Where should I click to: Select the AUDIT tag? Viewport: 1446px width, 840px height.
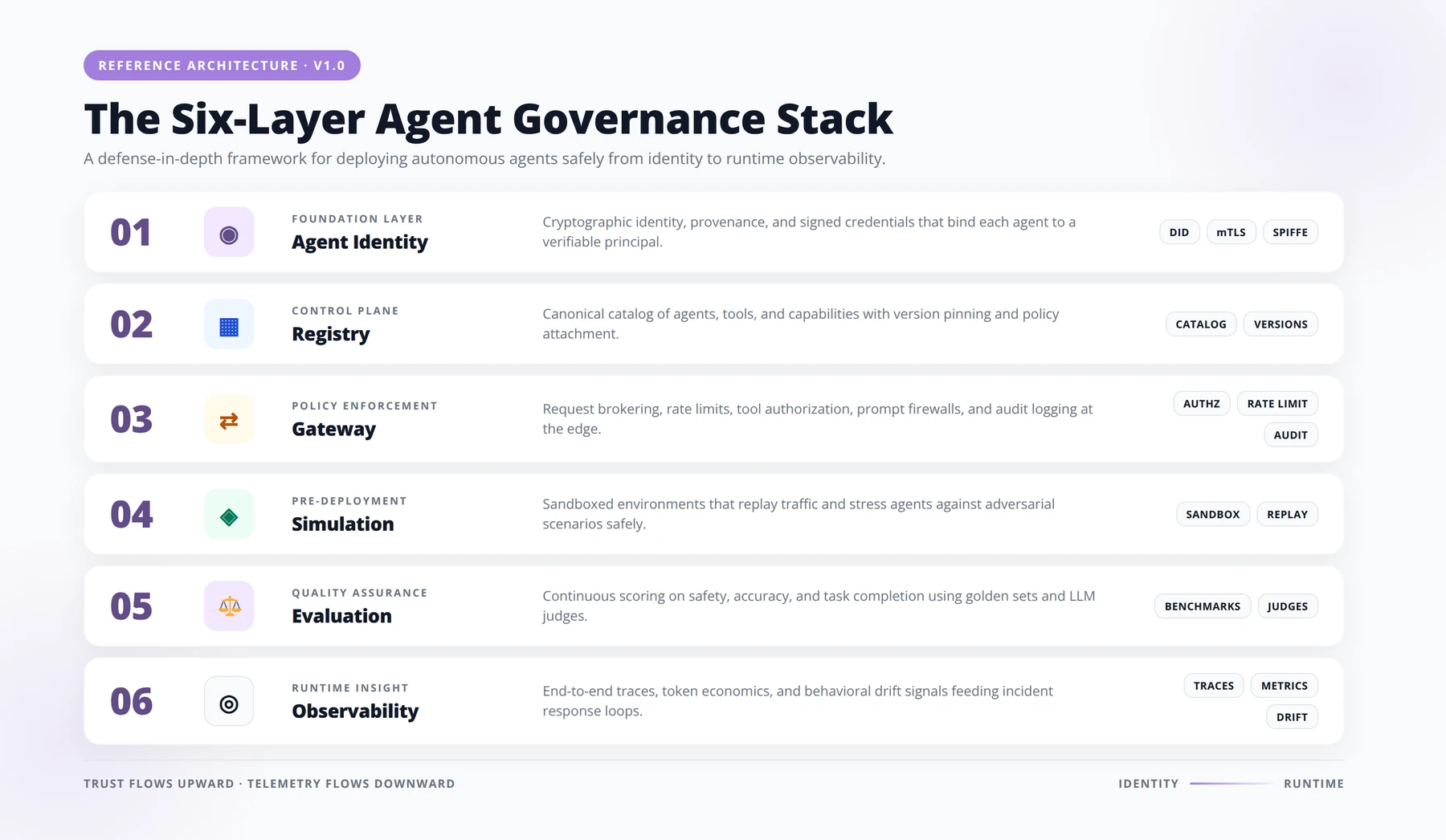tap(1291, 435)
